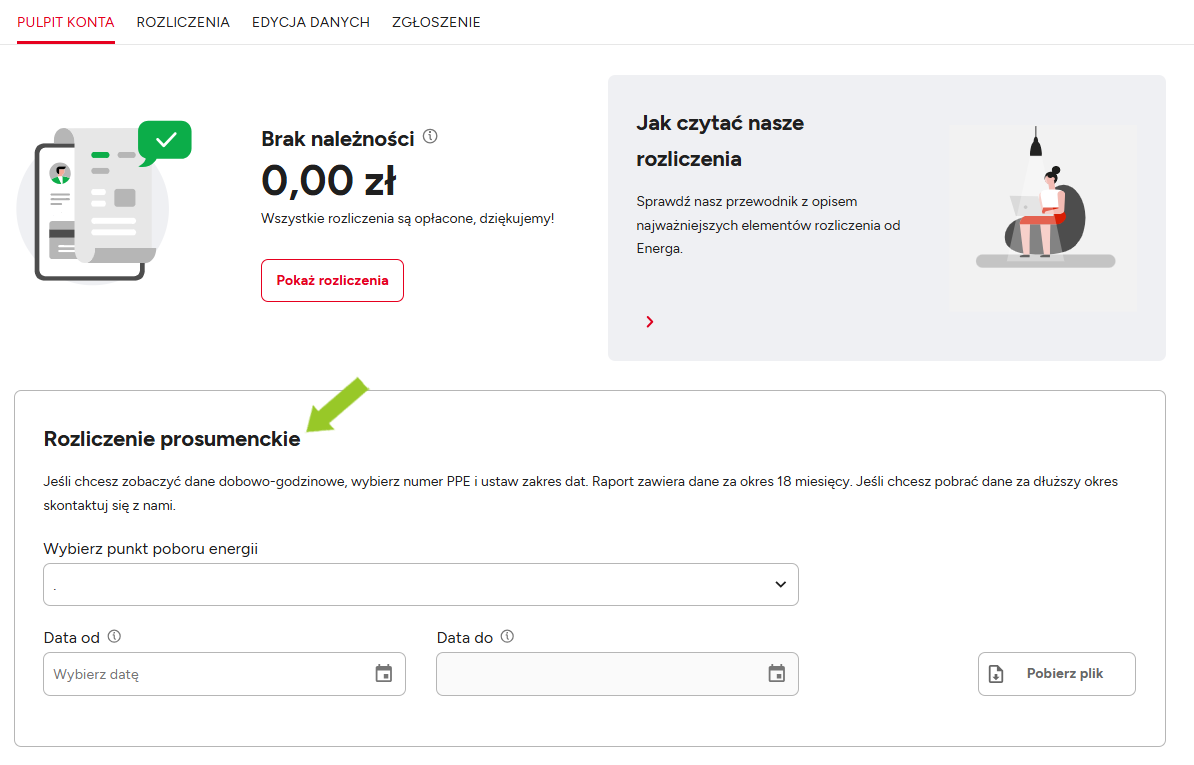Switch to the ROZLICZENIA tab
This screenshot has height=765, width=1194.
click(x=183, y=22)
